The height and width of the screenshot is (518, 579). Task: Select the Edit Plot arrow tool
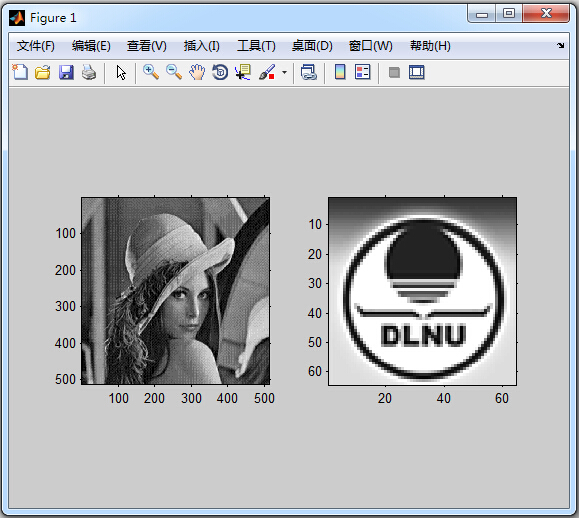[x=121, y=72]
